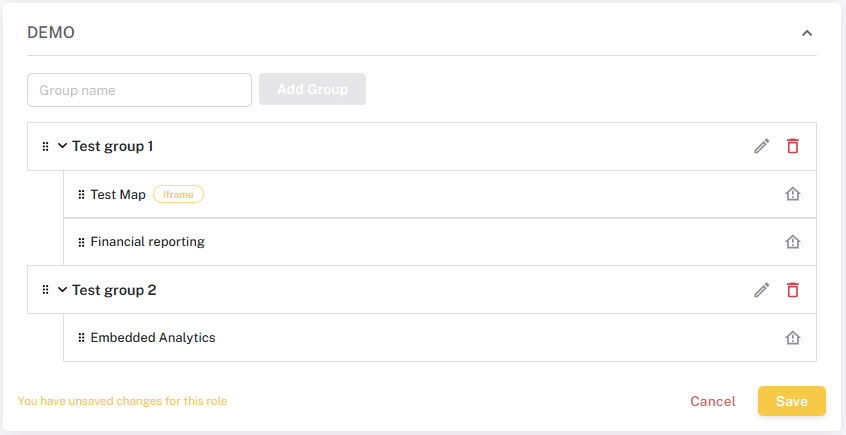This screenshot has height=435, width=846.
Task: Grab drag handle of Test group 2
Action: [45, 290]
